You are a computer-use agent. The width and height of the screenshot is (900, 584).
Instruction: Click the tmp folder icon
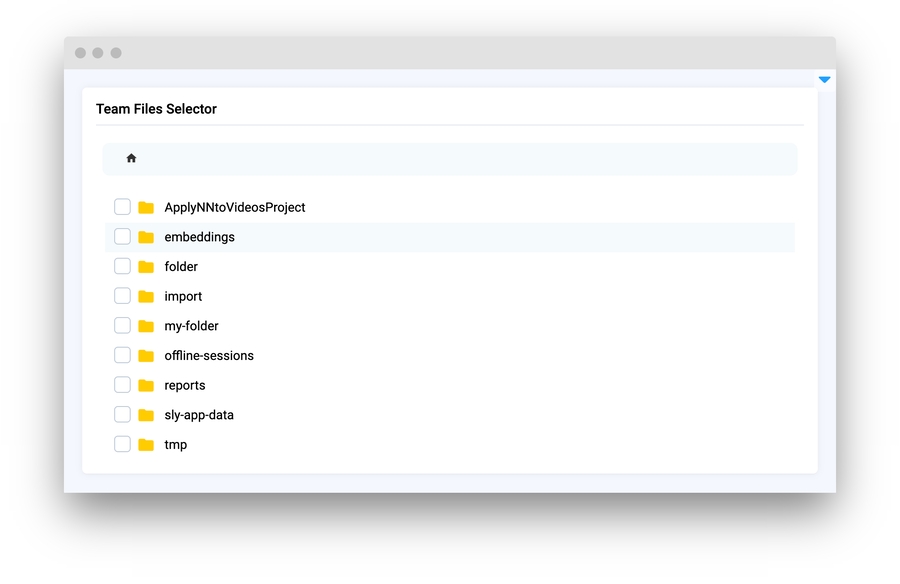click(146, 445)
